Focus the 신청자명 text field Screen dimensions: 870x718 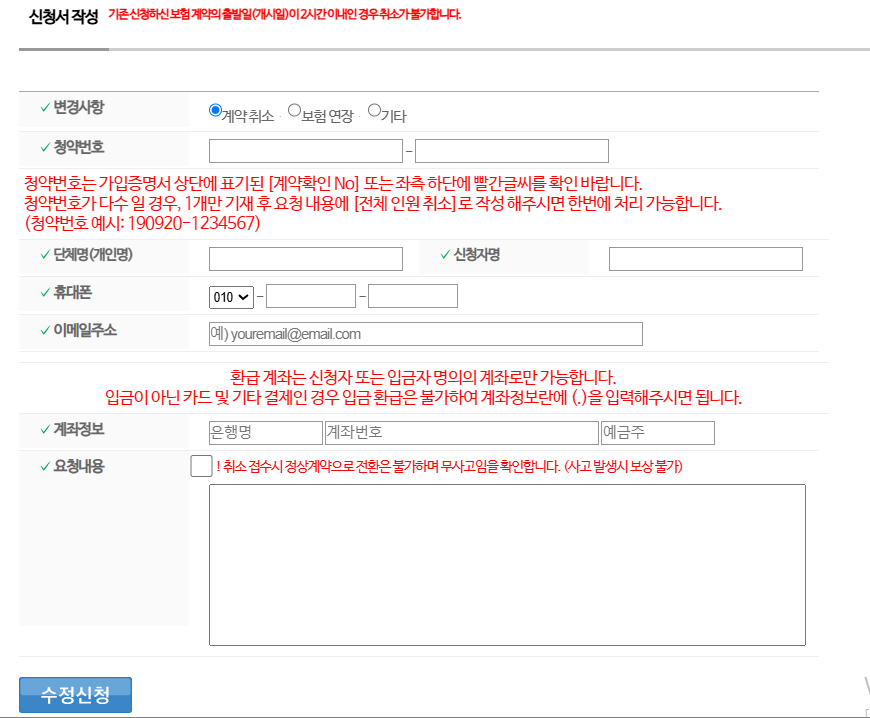(706, 259)
